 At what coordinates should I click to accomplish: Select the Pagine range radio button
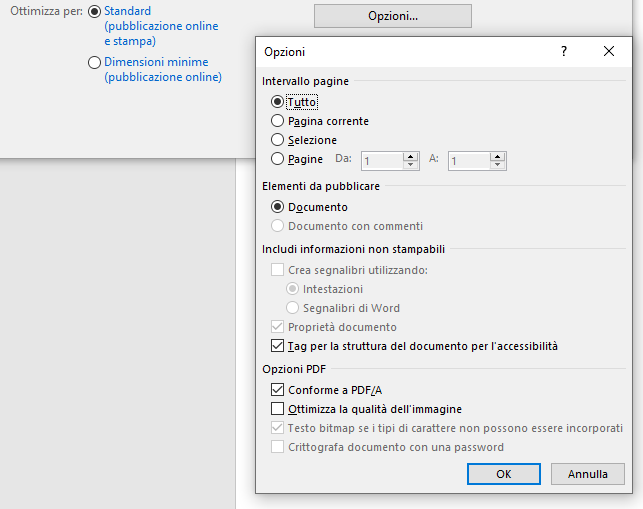(x=278, y=159)
